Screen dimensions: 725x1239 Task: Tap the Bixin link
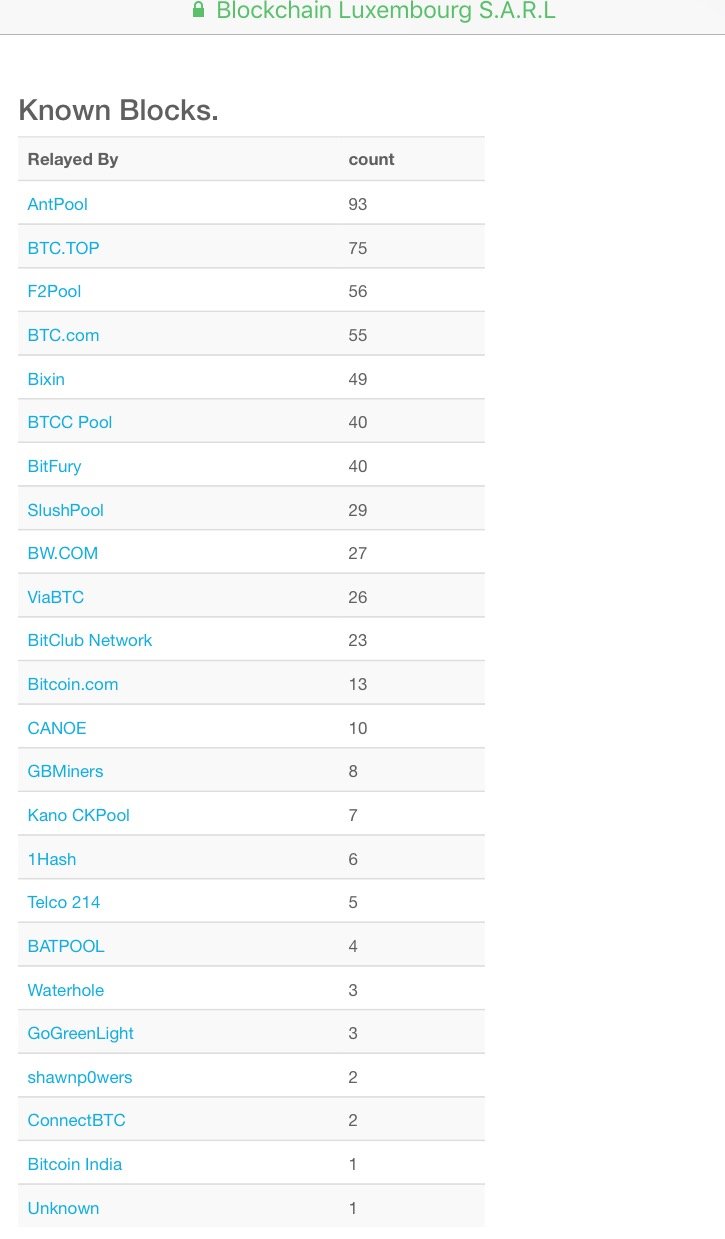pyautogui.click(x=46, y=379)
